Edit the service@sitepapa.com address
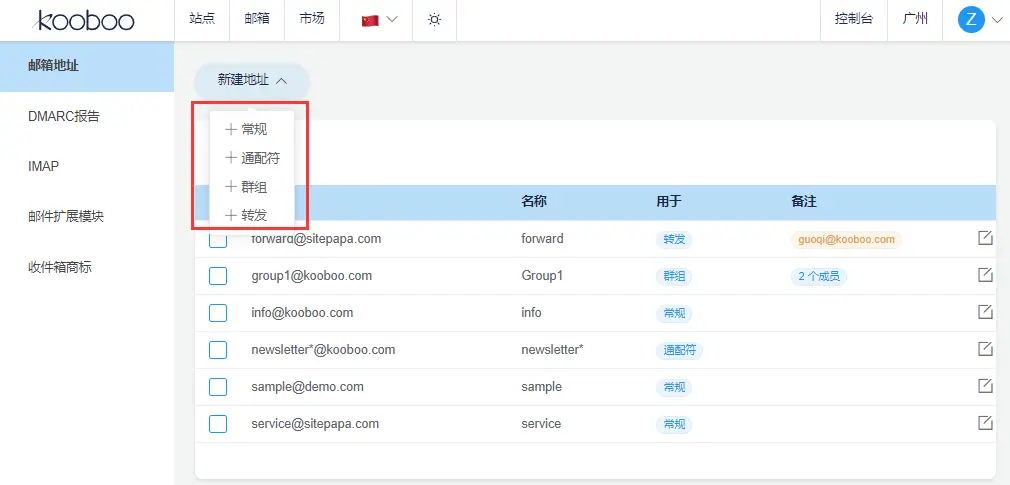The height and width of the screenshot is (485, 1010). pos(985,423)
